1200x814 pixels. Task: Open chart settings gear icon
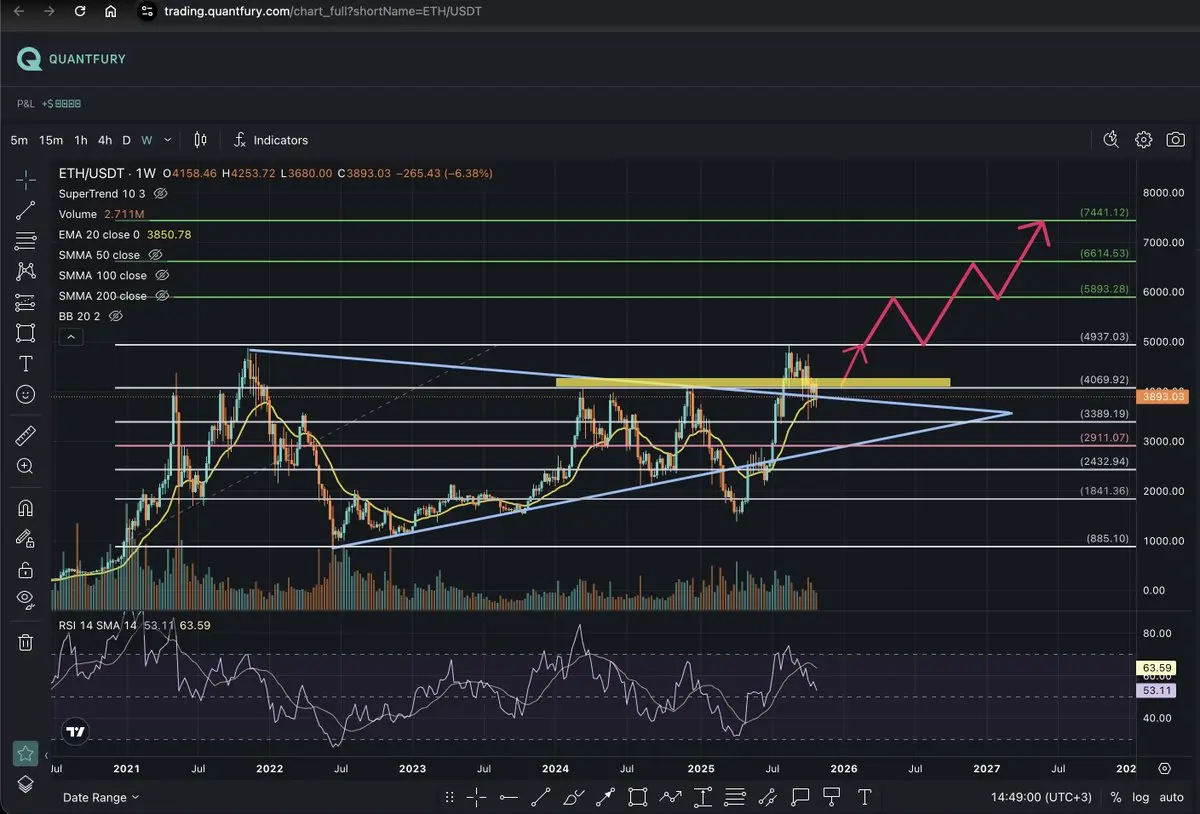[1144, 140]
